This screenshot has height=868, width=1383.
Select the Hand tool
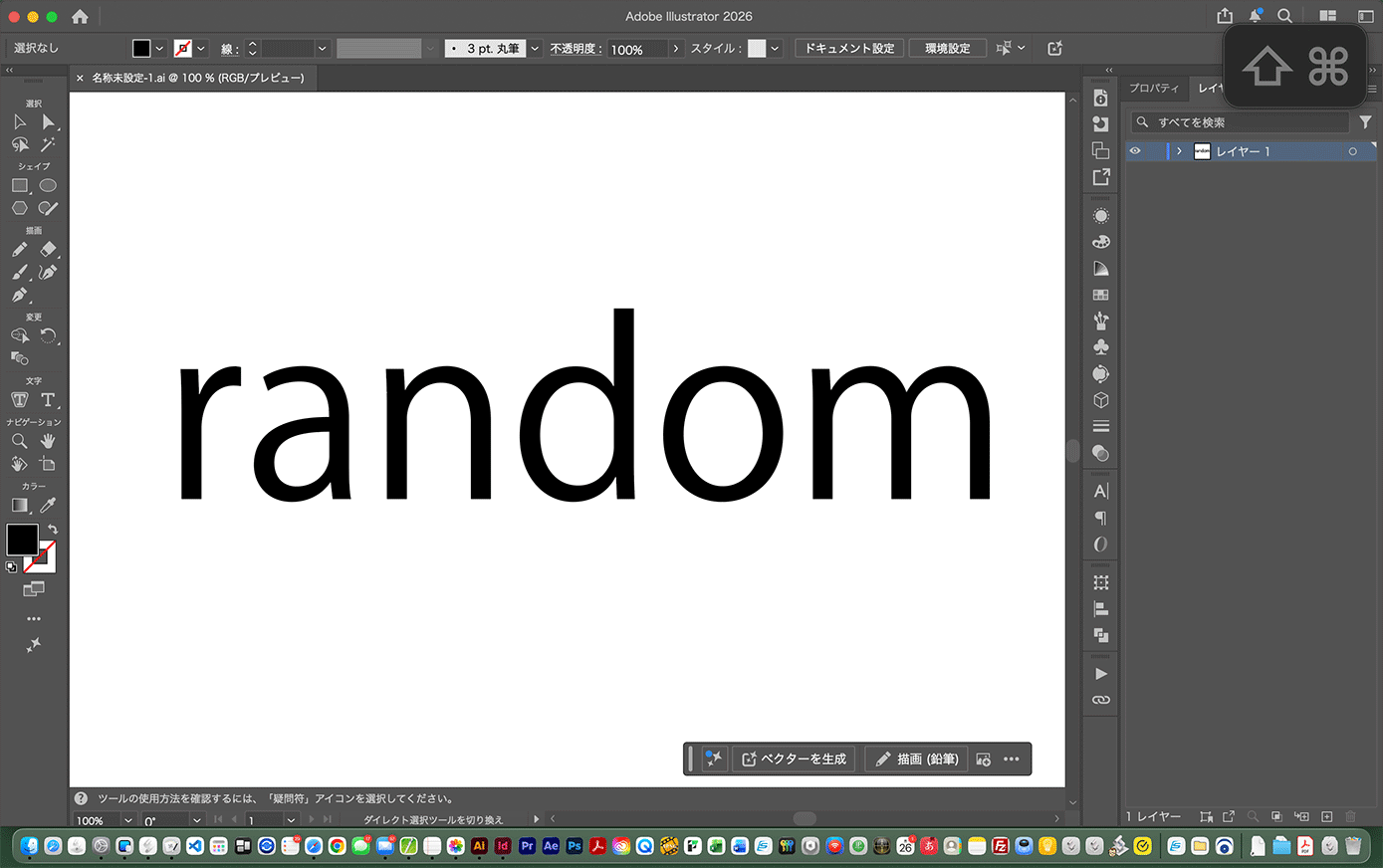[48, 441]
